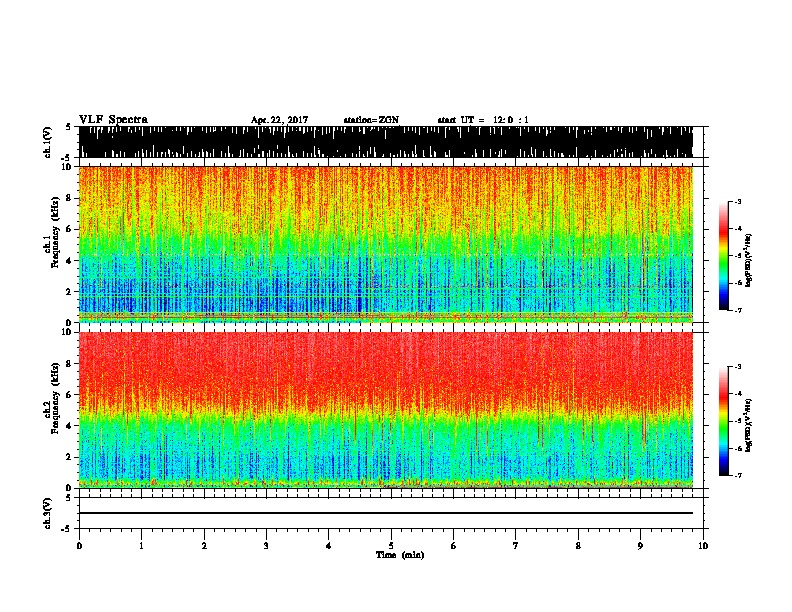Click the ch.2 frequency axis "8" tick label
Image resolution: width=792 pixels, height=612 pixels.
pos(70,364)
